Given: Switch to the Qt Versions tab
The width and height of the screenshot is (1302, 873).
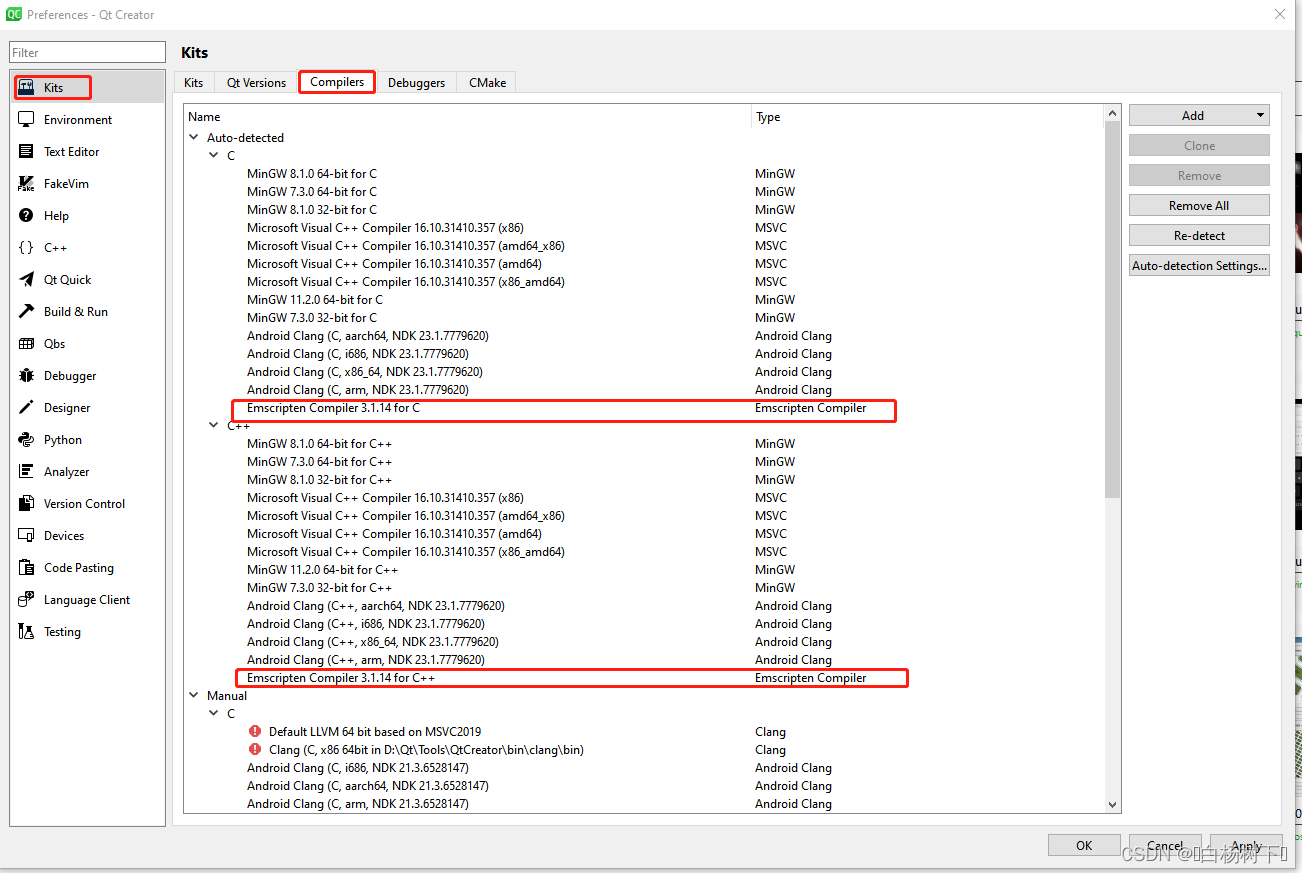Looking at the screenshot, I should pos(256,82).
